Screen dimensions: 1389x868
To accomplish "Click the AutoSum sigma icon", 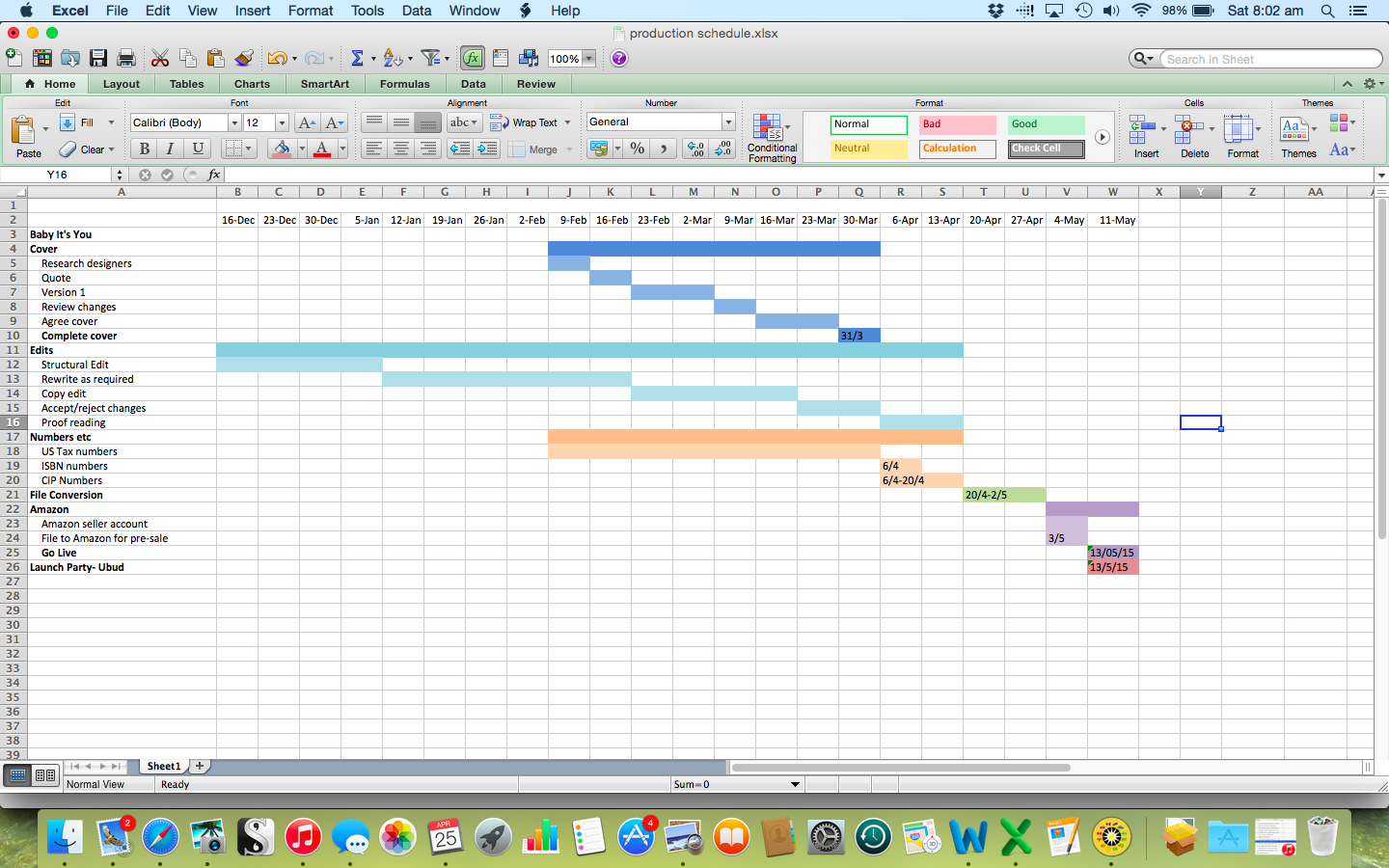I will tap(357, 59).
